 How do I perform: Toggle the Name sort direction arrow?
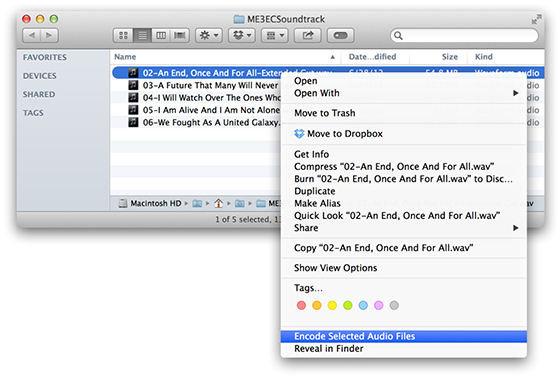click(332, 57)
